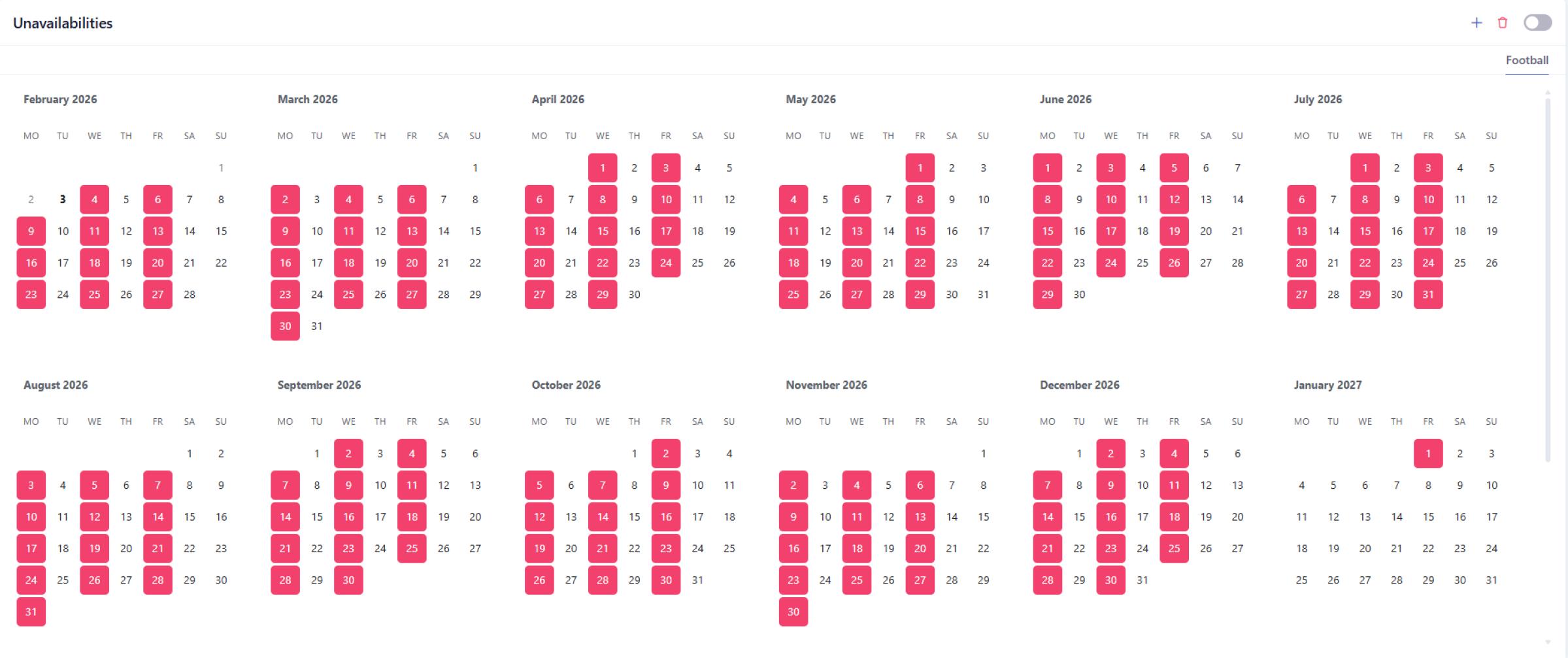Click March 30, 2026 on the calendar
Screen dimensions: 1568x658
[285, 326]
